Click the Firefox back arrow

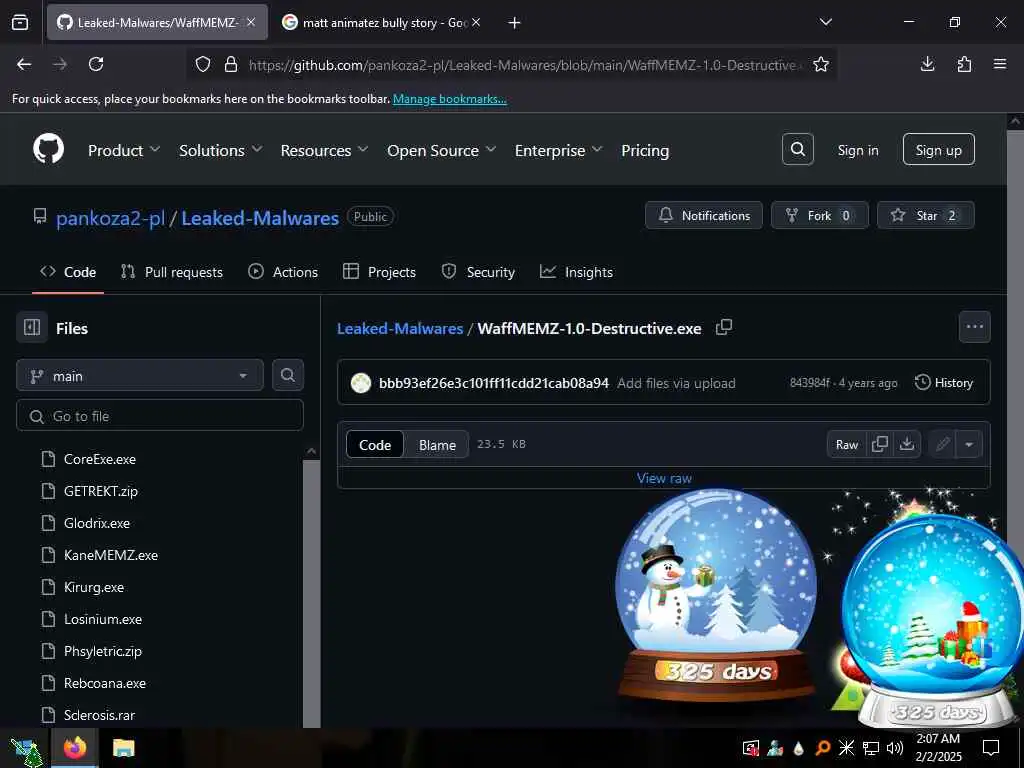24,64
